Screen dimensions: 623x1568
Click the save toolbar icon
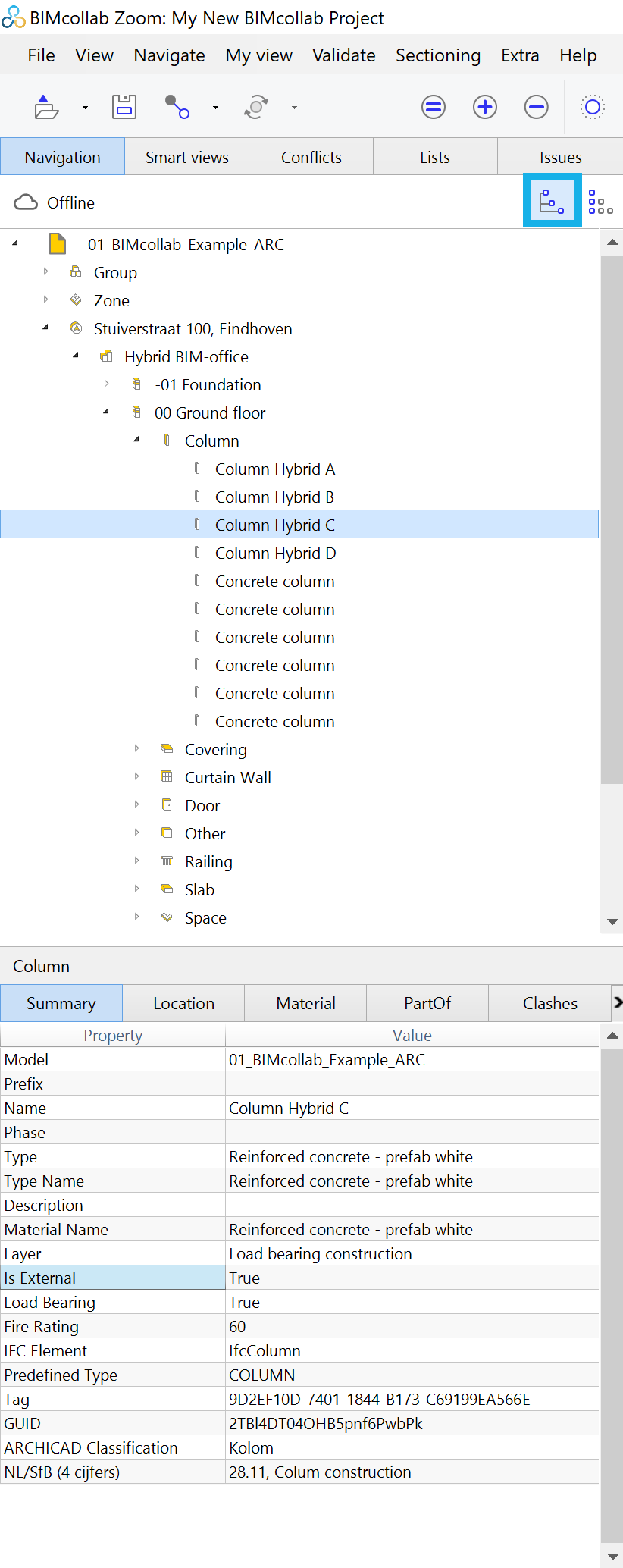point(124,107)
